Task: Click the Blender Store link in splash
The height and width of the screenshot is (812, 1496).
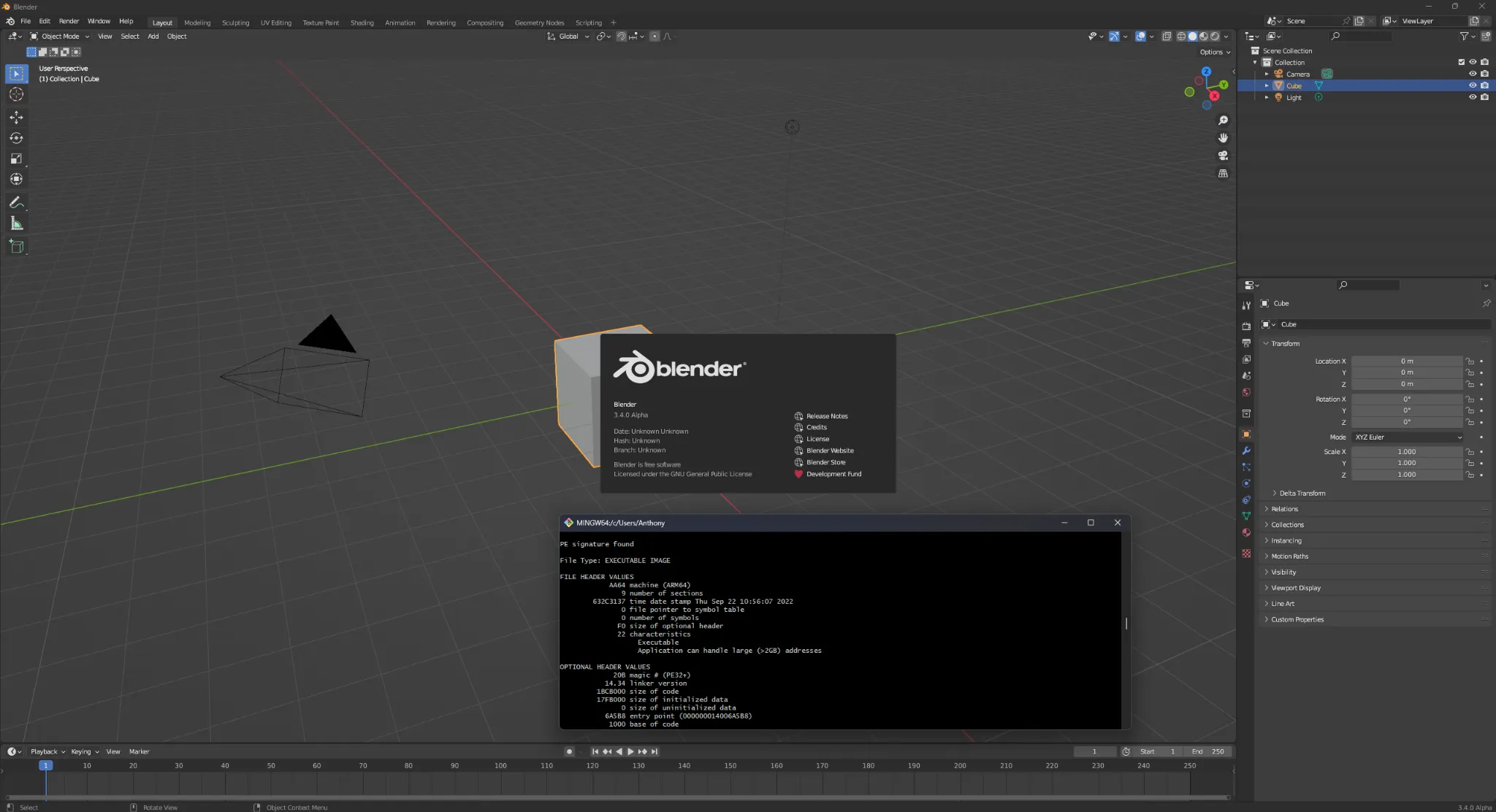Action: pyautogui.click(x=826, y=462)
